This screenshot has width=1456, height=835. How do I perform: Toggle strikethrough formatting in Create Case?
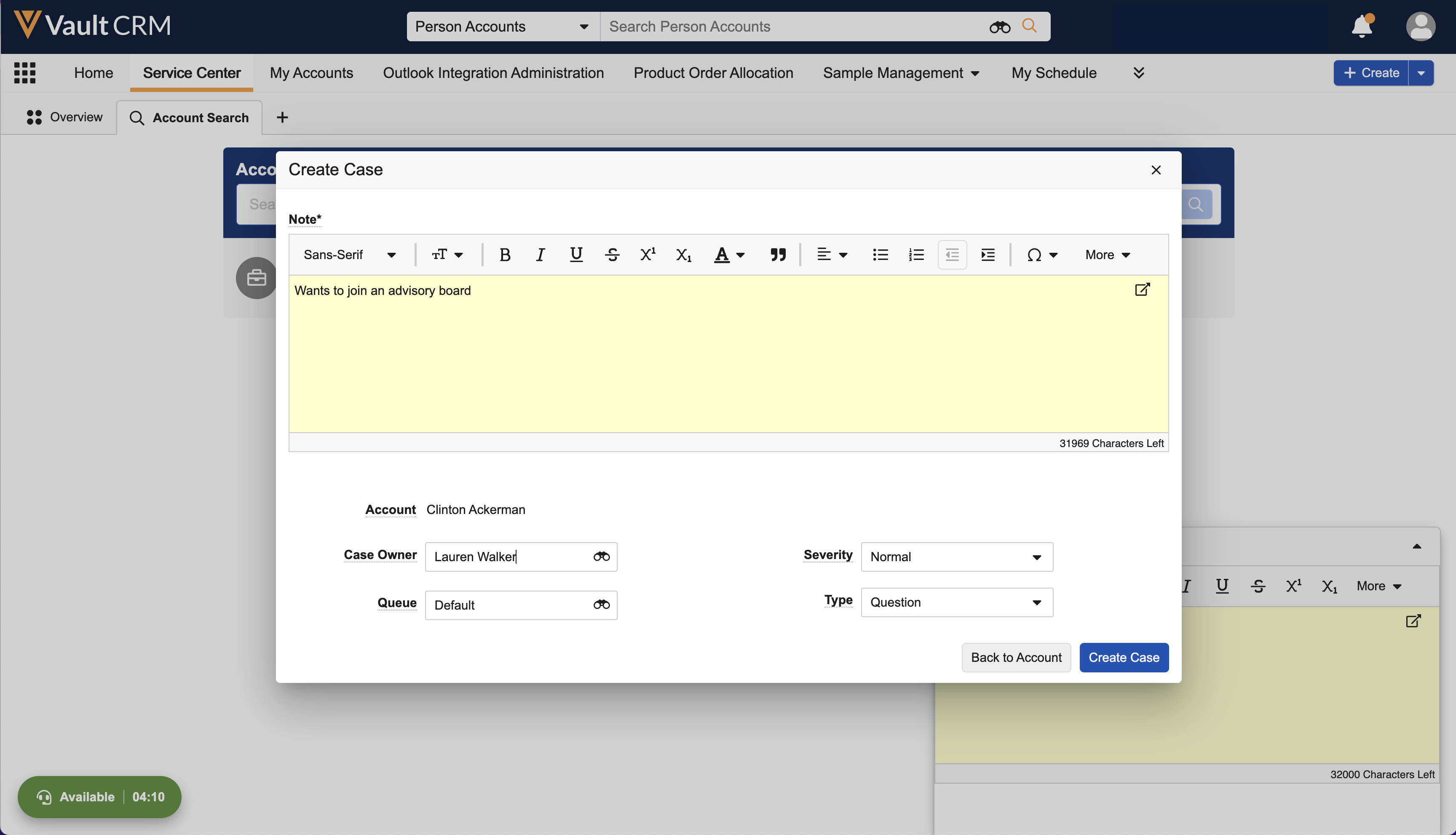tap(612, 254)
